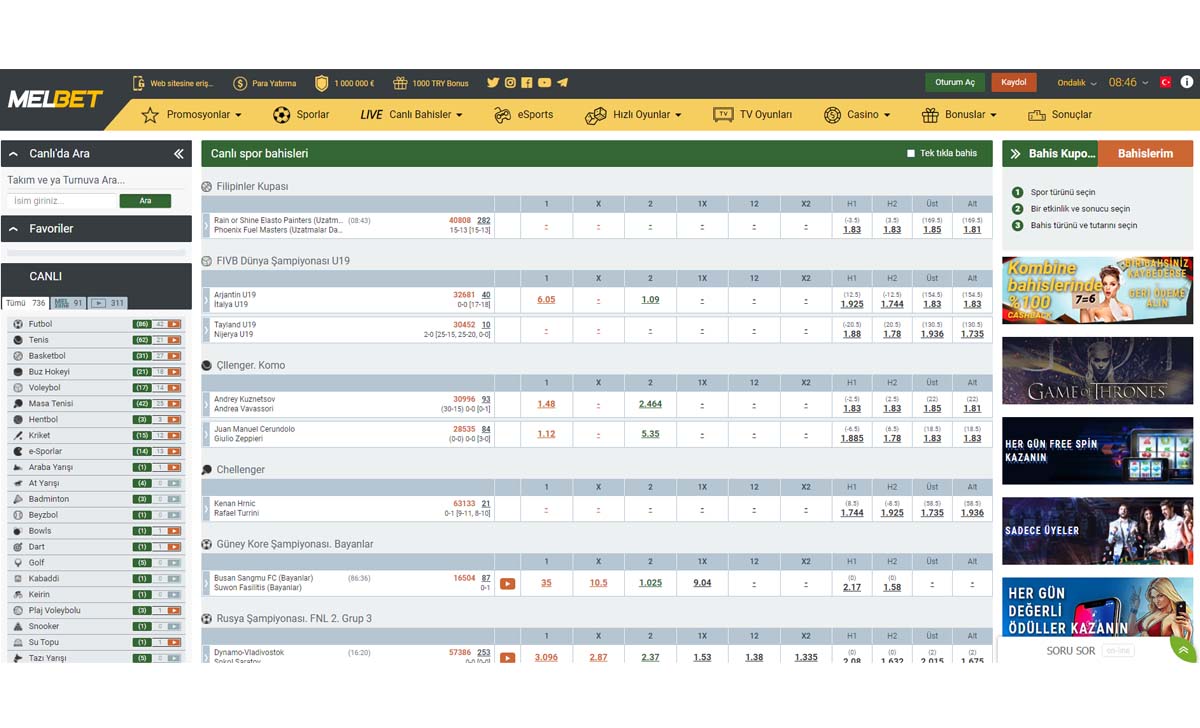Go to Sonuçlar menu item

[1060, 115]
